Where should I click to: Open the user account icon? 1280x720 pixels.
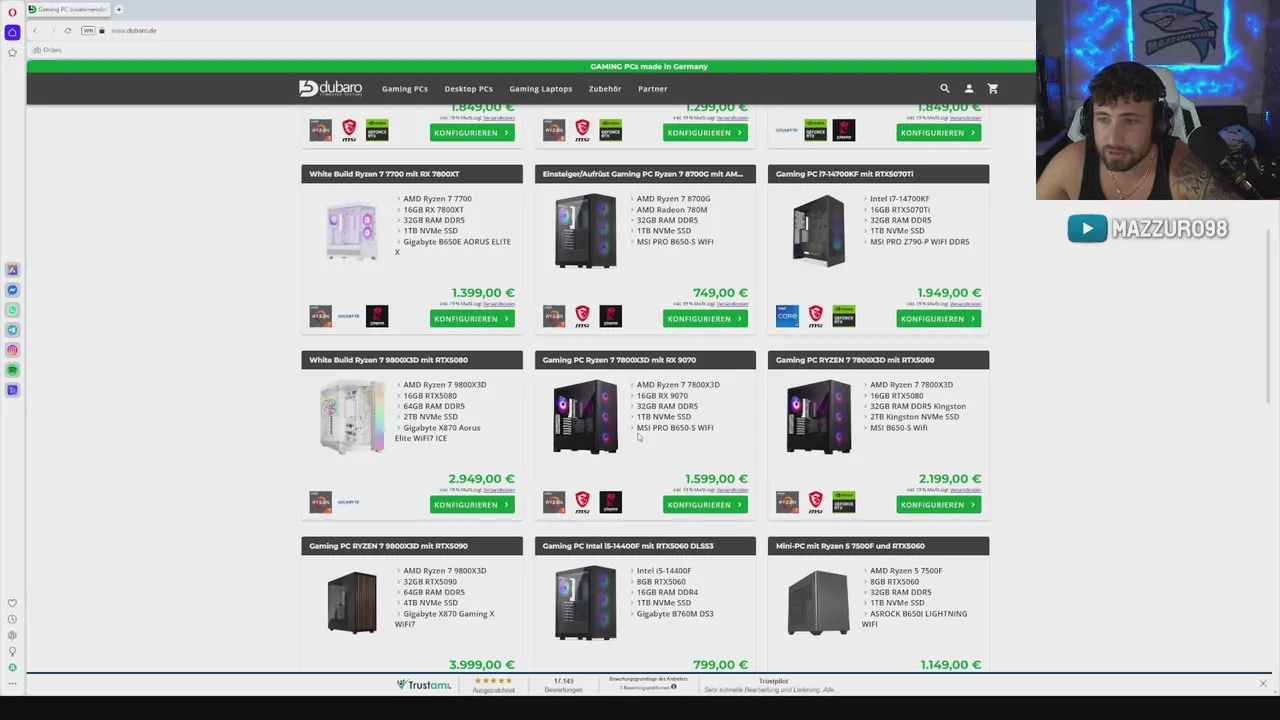tap(968, 88)
